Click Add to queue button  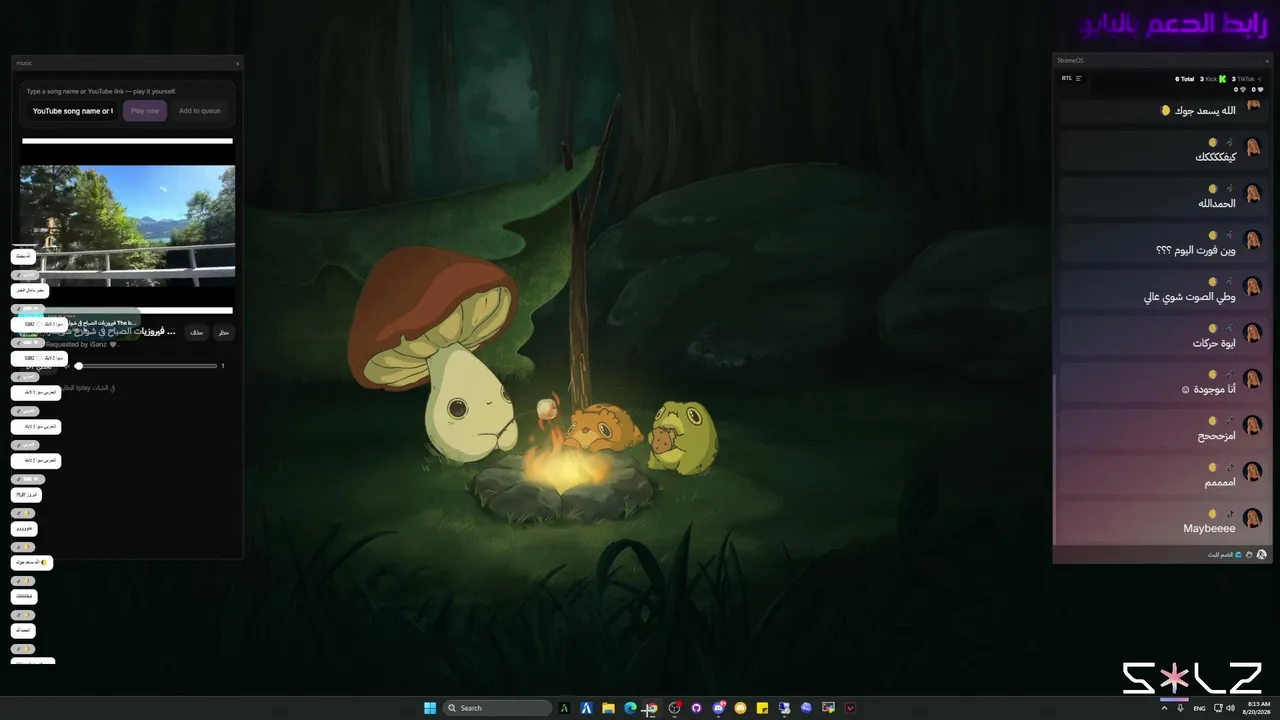(x=200, y=111)
